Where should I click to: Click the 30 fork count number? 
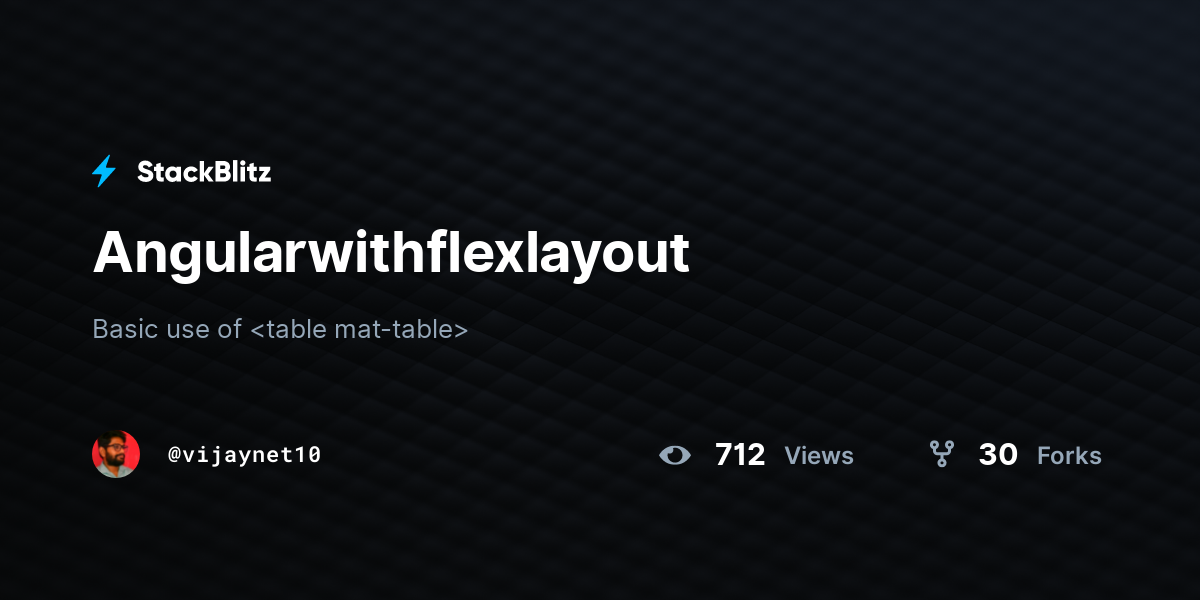998,455
